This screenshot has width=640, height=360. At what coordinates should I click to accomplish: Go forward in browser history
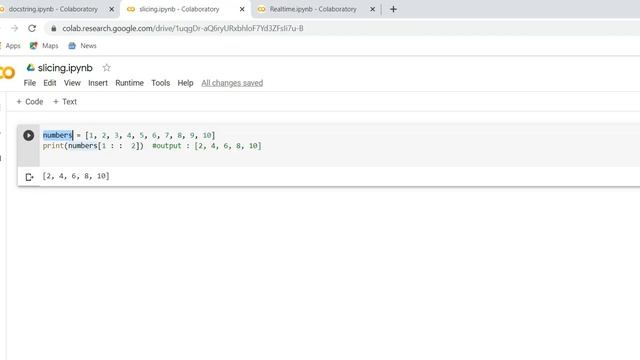coord(15,28)
